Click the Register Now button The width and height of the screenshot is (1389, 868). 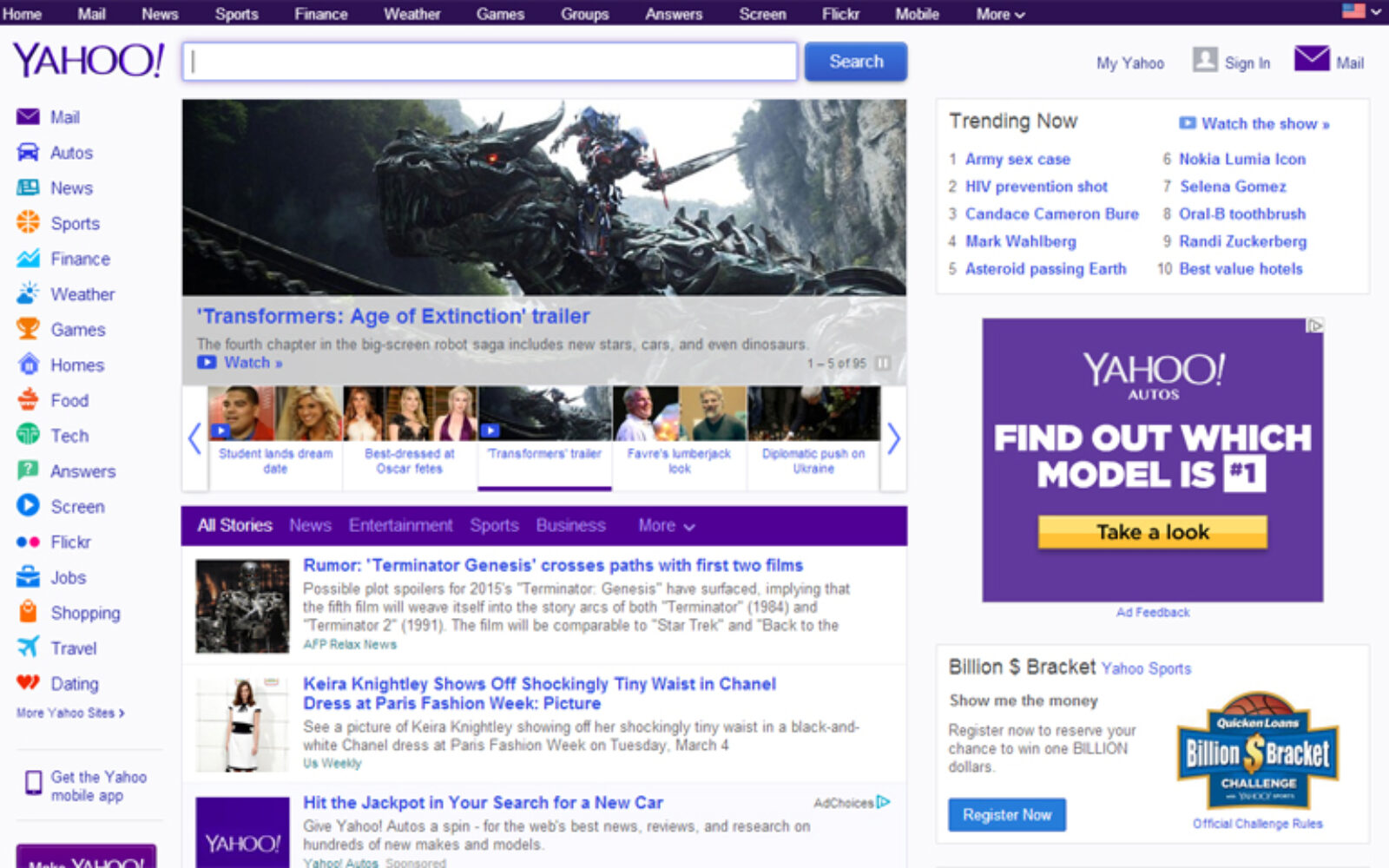tap(1006, 815)
